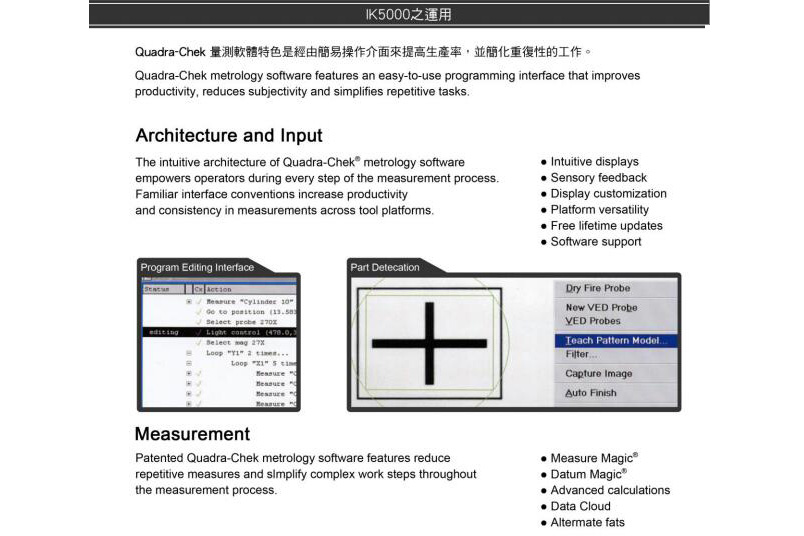Select the Measure "Cylinder 10" program step

(x=250, y=302)
